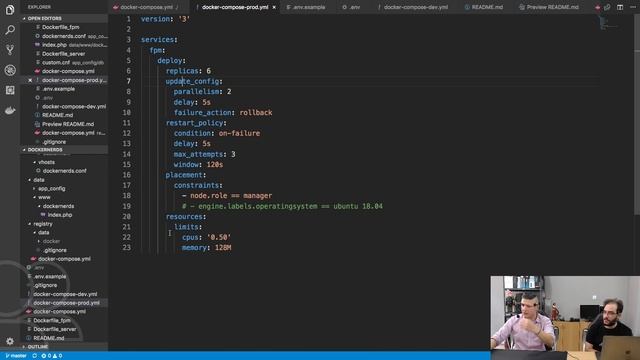640x360 pixels.
Task: Click 'parallelism: 2' line in editor
Action: click(x=202, y=92)
